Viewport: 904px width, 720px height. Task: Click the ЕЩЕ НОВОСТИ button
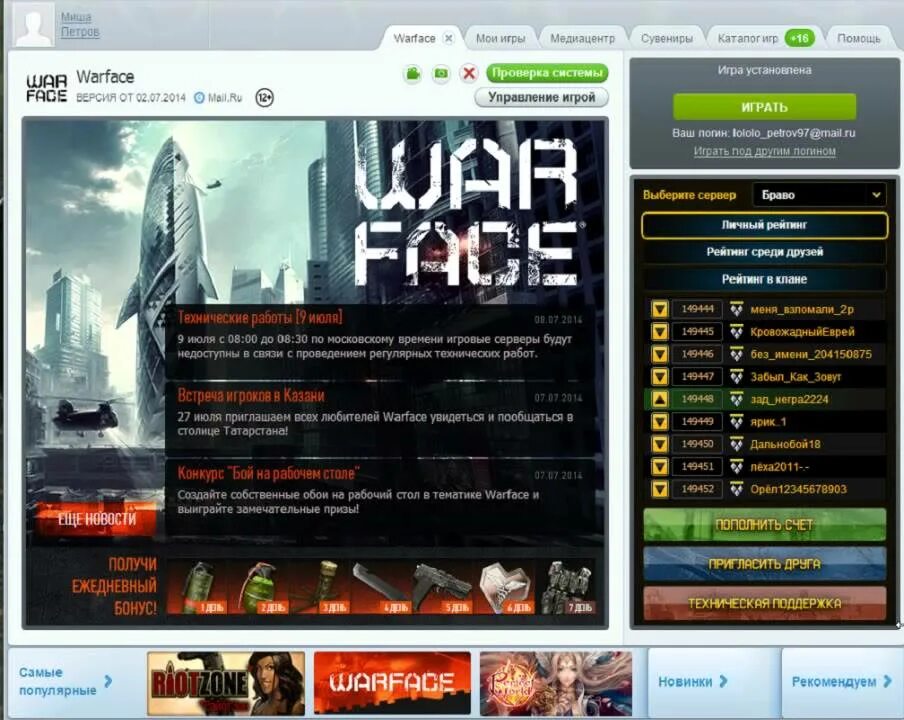coord(97,519)
